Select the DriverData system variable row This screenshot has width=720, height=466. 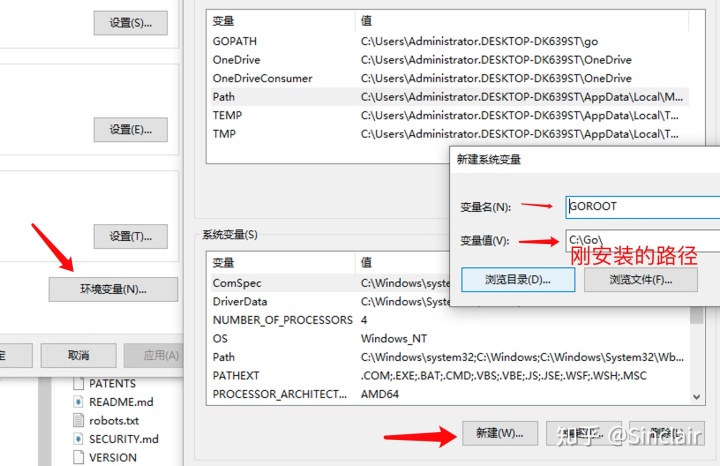331,302
